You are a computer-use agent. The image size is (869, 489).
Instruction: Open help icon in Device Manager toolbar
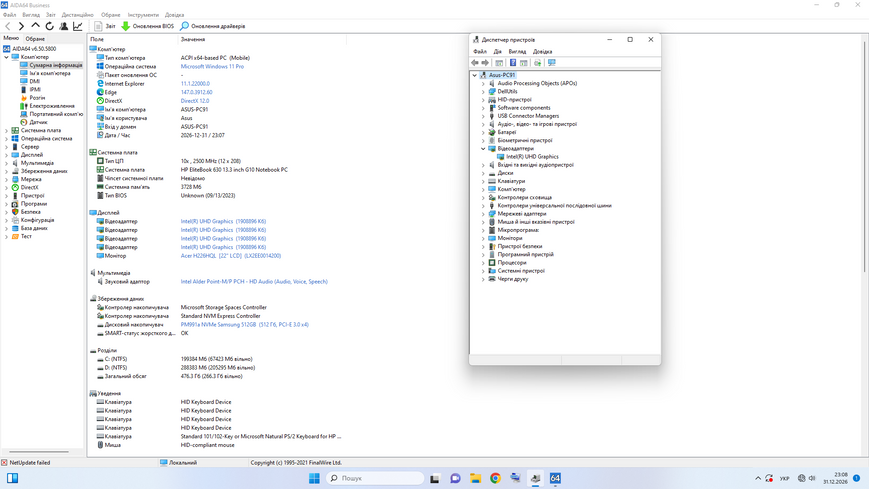(513, 63)
